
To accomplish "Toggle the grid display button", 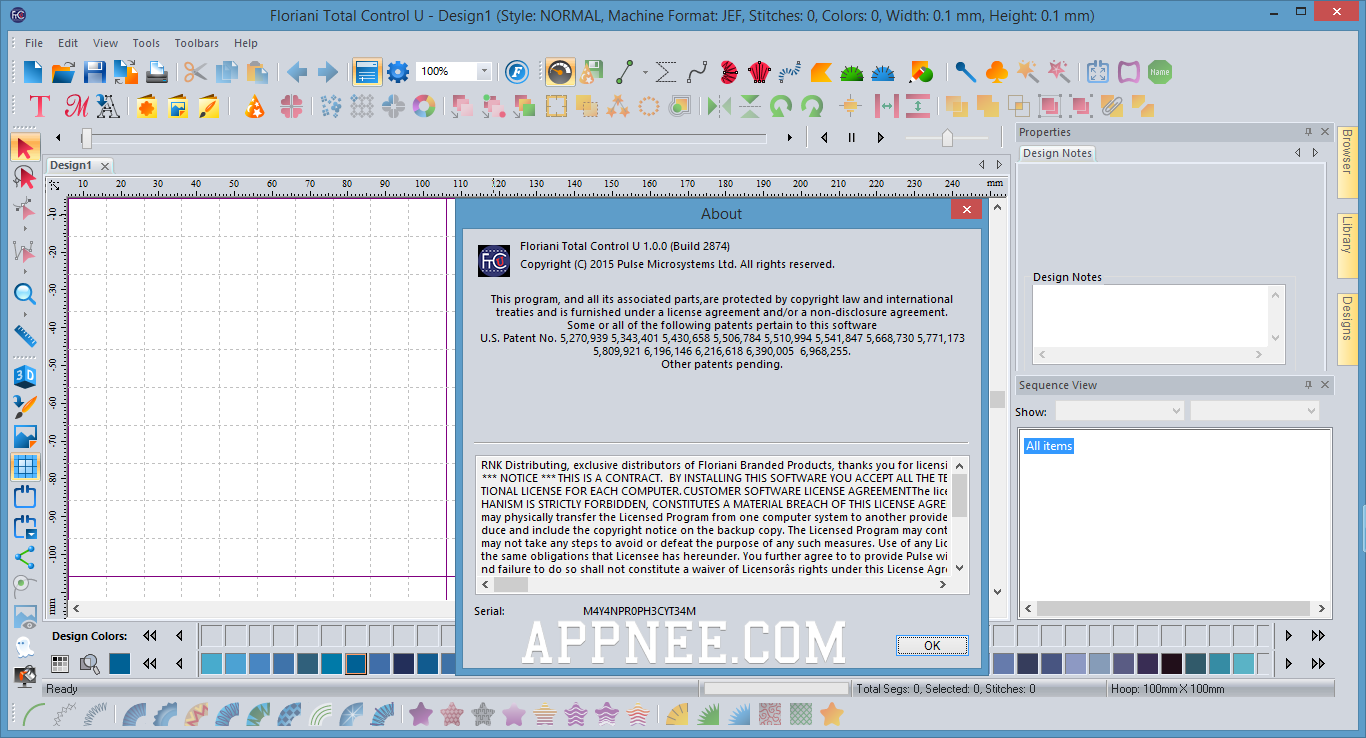I will (25, 467).
